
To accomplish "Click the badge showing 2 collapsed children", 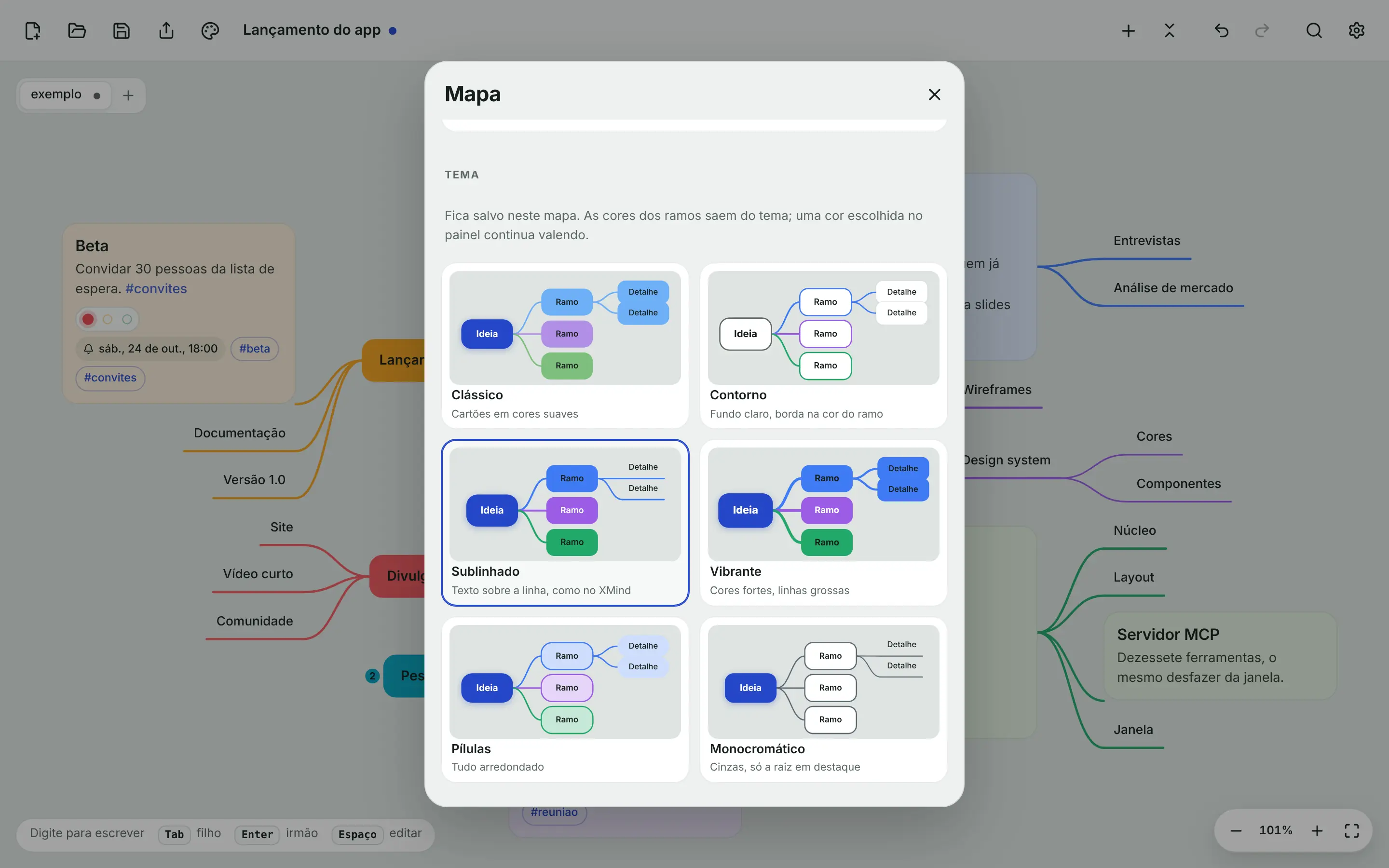I will 372,676.
